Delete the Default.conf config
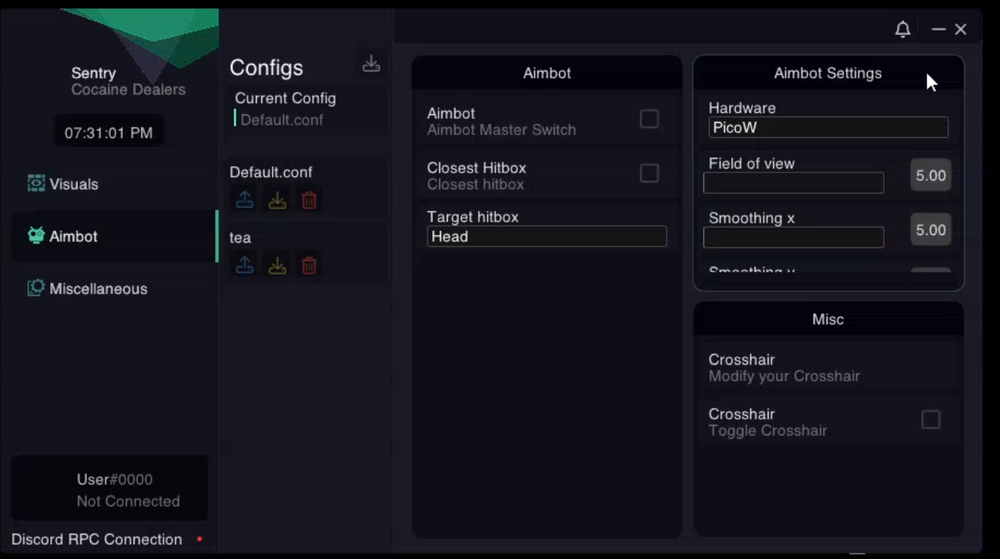The height and width of the screenshot is (559, 1000). [x=309, y=200]
